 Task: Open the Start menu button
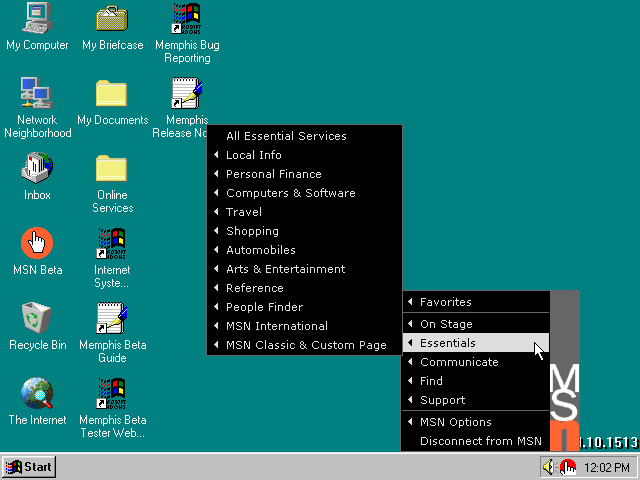coord(29,467)
